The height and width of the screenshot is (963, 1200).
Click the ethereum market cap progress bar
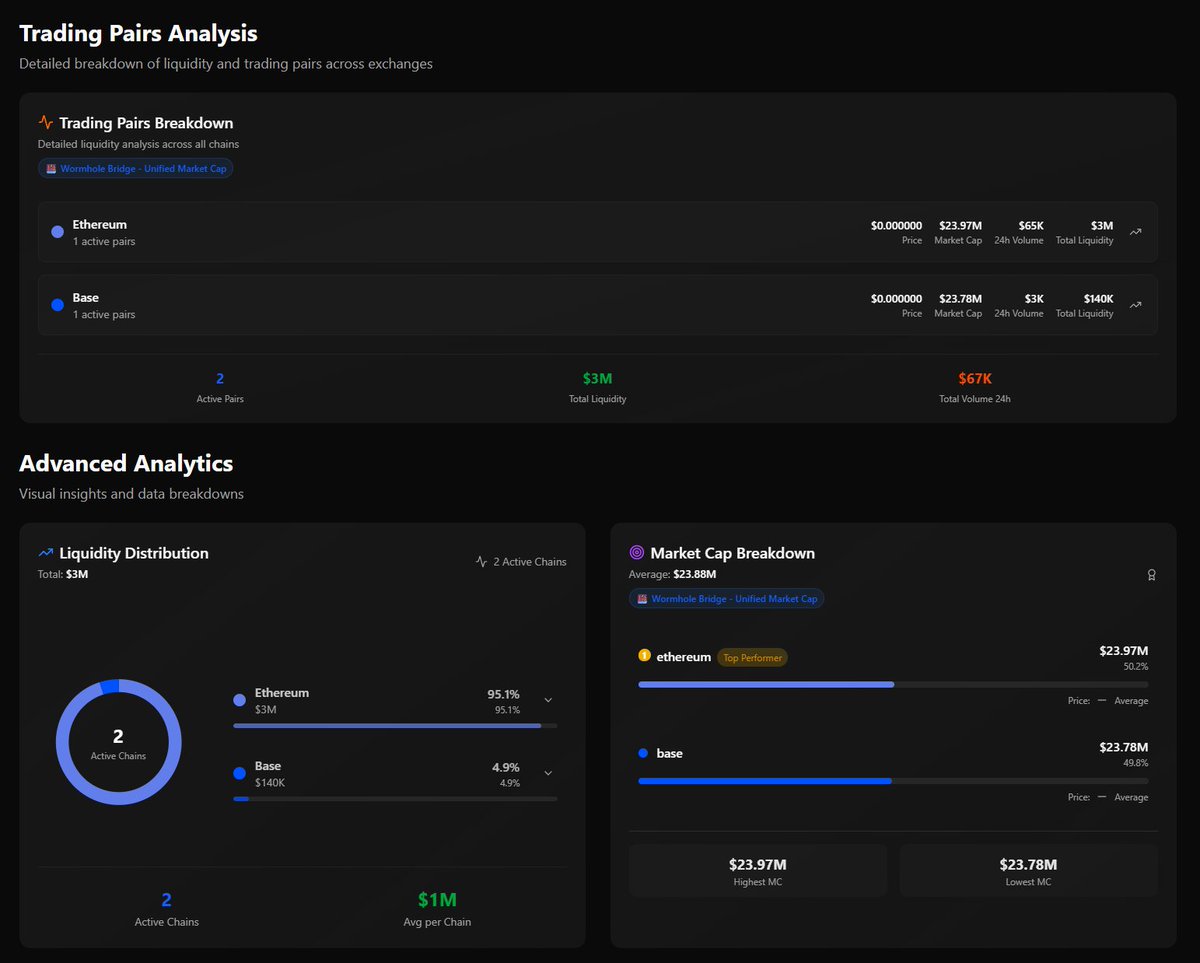tap(893, 684)
